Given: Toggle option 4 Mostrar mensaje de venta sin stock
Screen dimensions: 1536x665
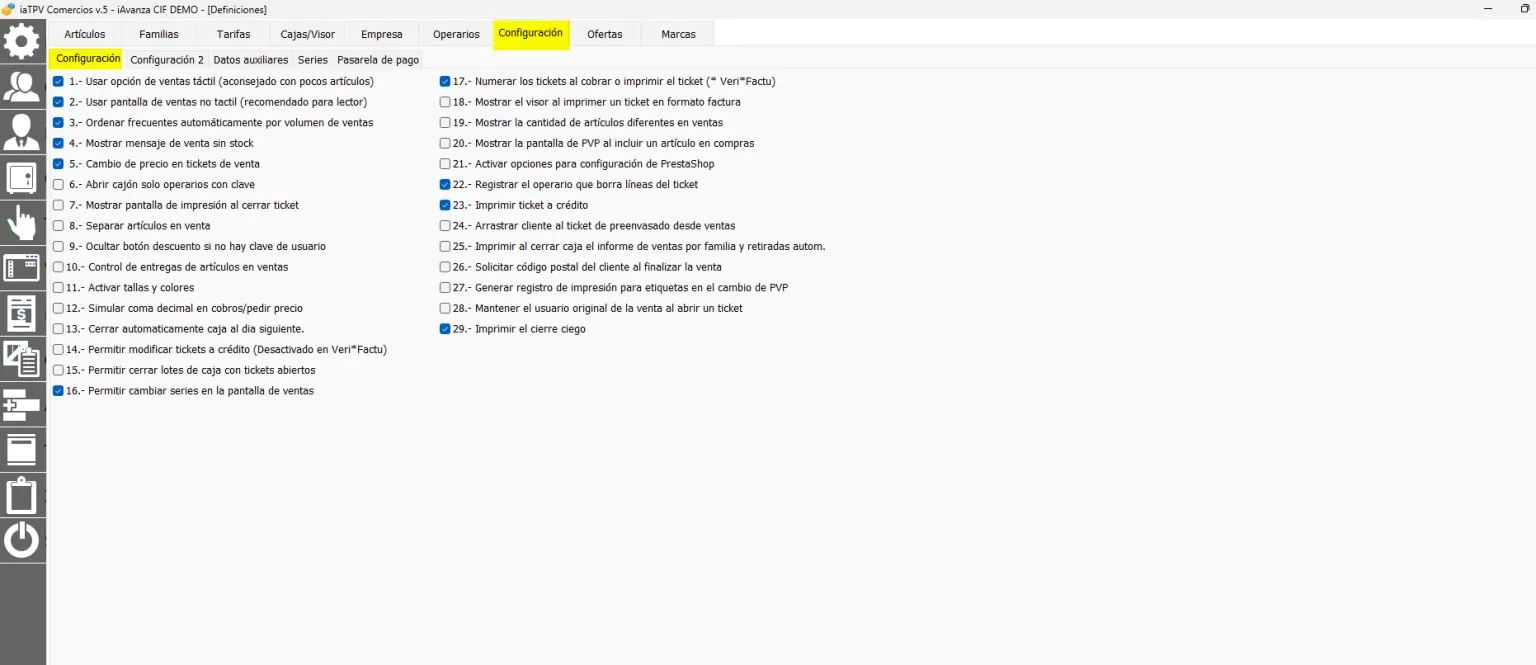Looking at the screenshot, I should pos(58,143).
